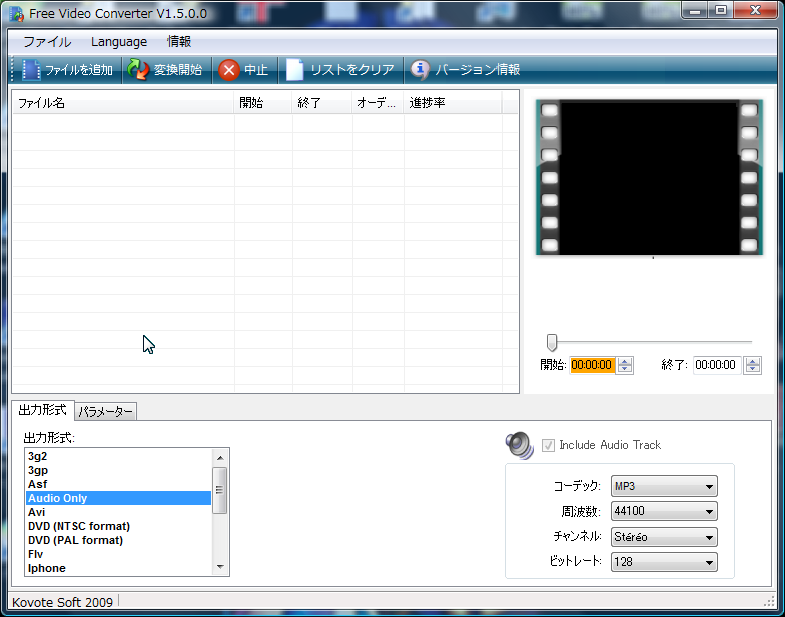Open the Language menu
The height and width of the screenshot is (617, 785).
coord(119,42)
